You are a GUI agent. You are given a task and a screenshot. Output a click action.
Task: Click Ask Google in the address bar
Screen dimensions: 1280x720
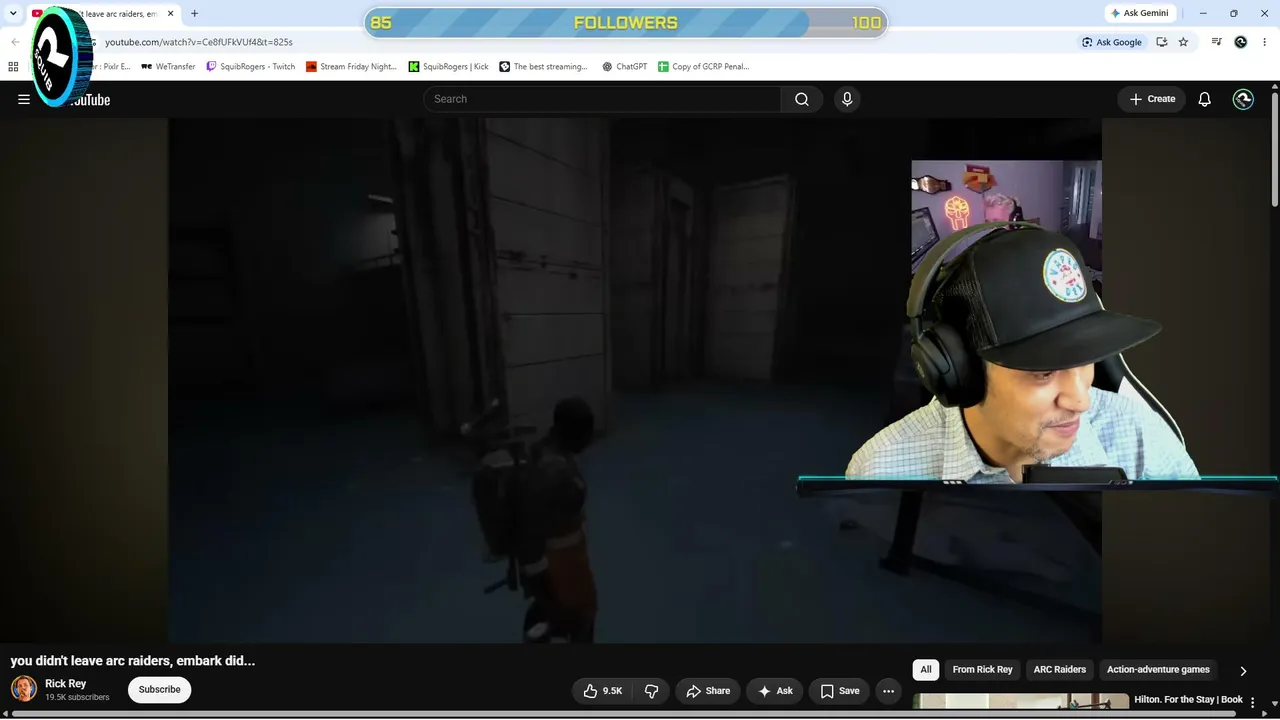click(1111, 42)
